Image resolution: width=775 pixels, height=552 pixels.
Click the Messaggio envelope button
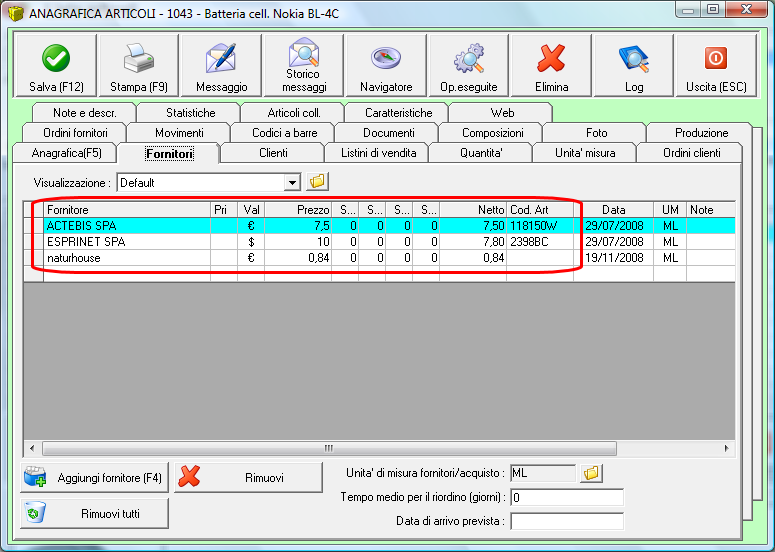coord(221,65)
